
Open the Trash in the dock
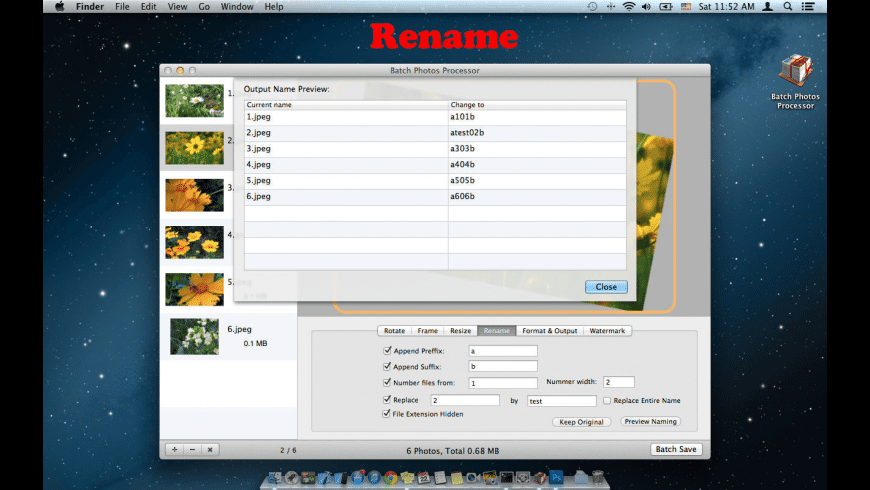598,477
